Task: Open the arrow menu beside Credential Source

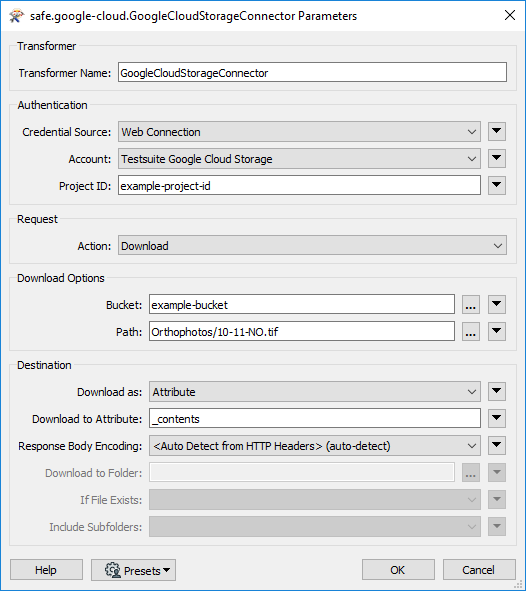Action: pyautogui.click(x=497, y=132)
